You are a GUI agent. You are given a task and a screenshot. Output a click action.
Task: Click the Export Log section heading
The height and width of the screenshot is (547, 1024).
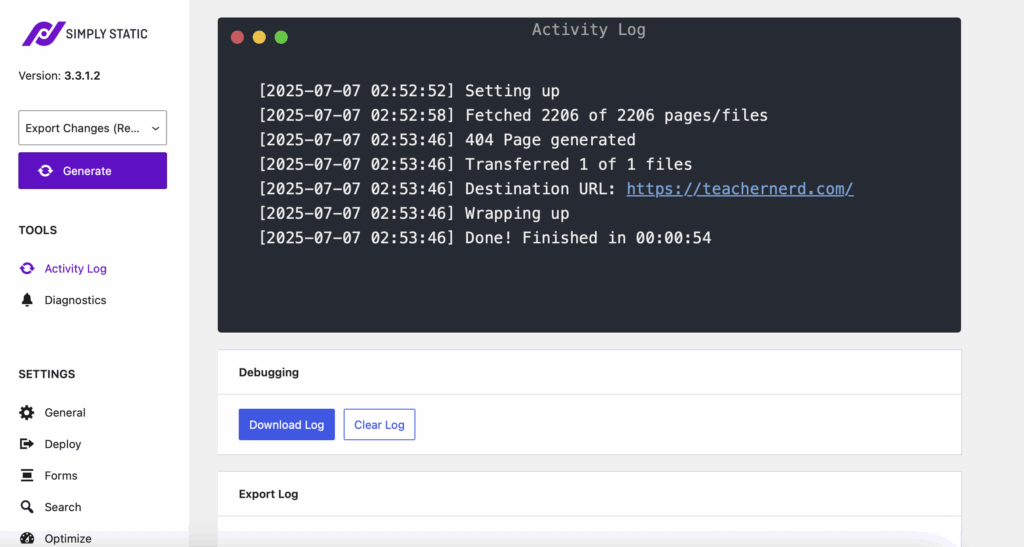coord(268,494)
